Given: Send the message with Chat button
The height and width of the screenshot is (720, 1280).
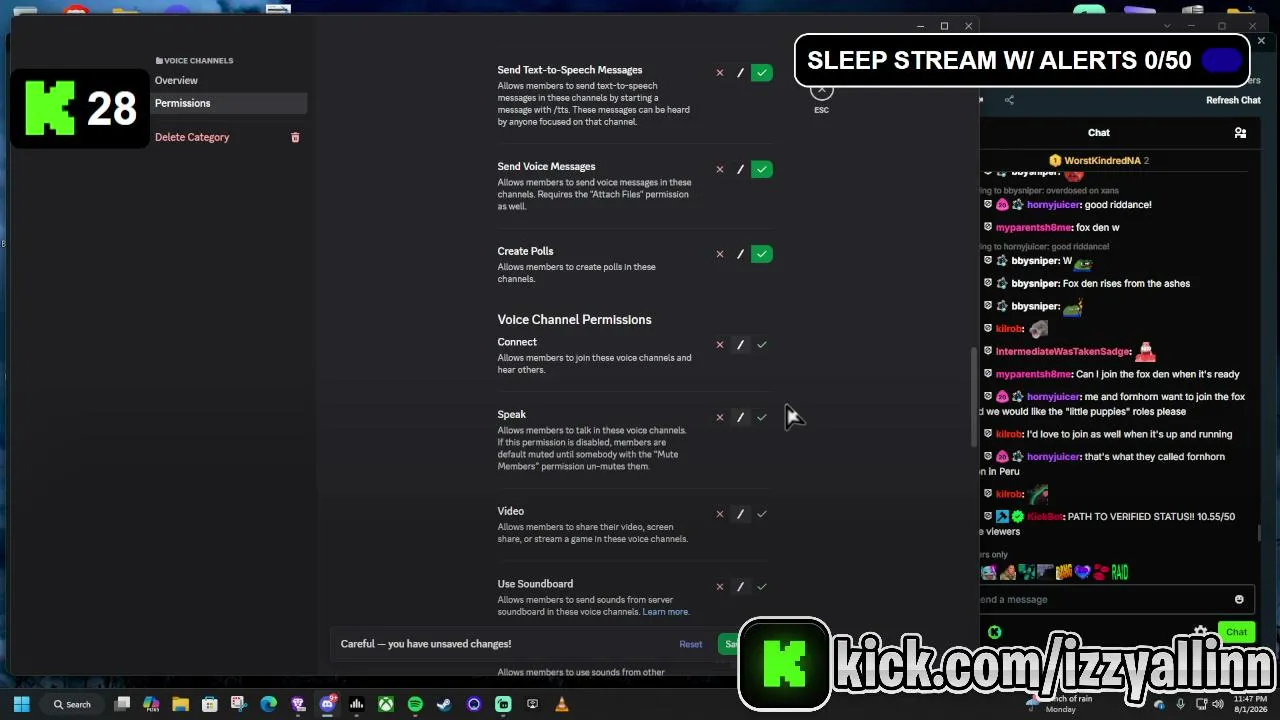Looking at the screenshot, I should (1237, 632).
